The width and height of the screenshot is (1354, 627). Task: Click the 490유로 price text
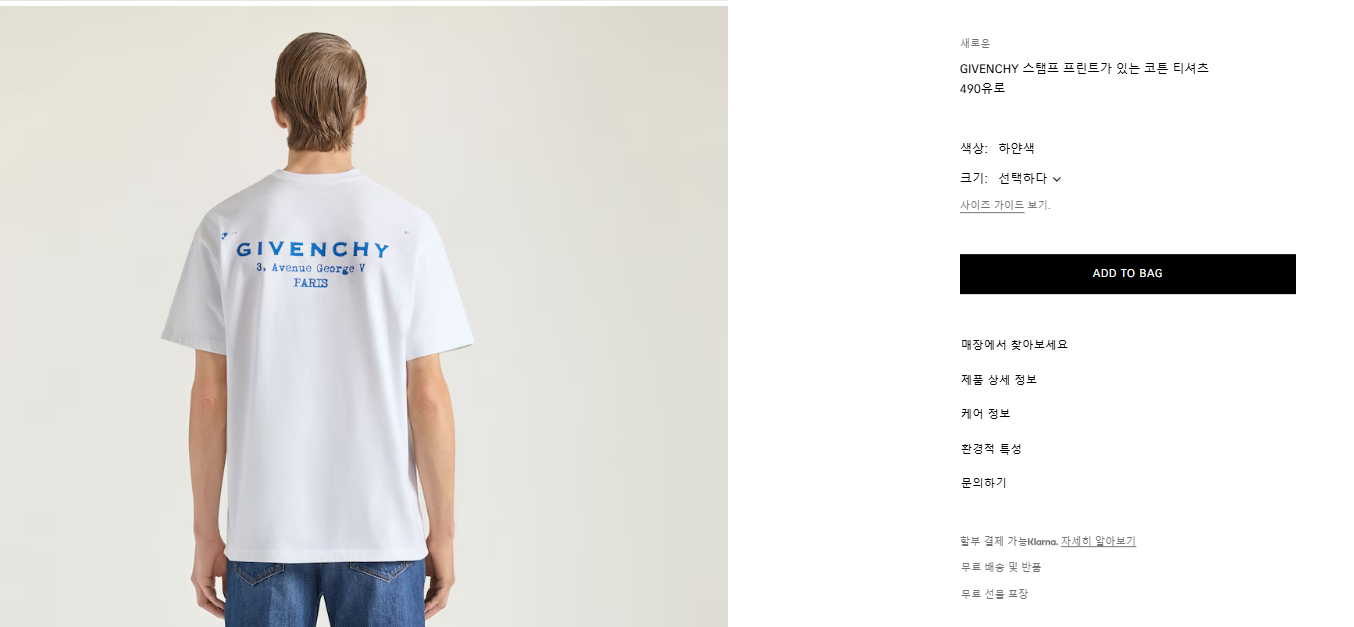(x=982, y=88)
